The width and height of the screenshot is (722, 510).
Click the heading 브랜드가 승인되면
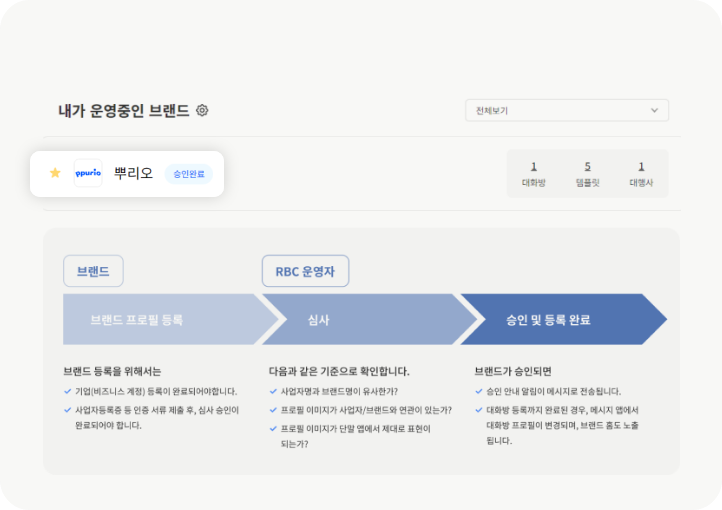513,371
